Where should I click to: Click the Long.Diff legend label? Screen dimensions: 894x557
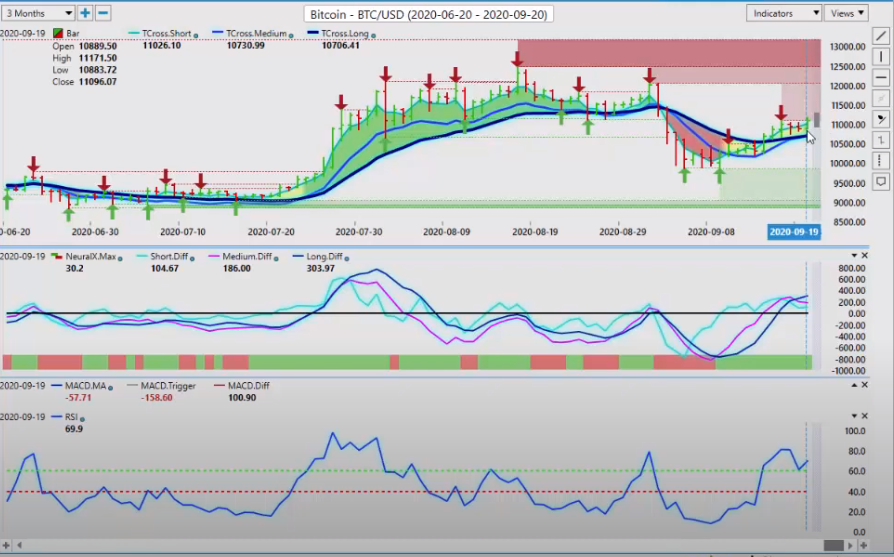(x=324, y=257)
